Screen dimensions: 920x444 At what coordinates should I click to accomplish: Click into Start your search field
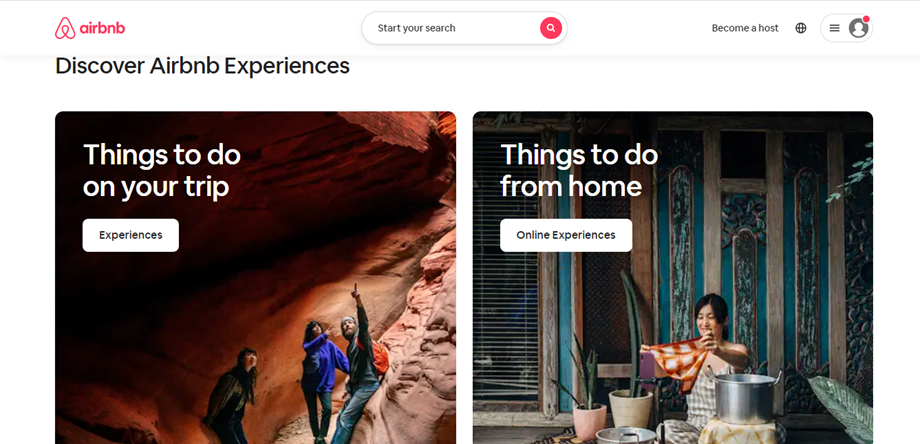pyautogui.click(x=452, y=28)
